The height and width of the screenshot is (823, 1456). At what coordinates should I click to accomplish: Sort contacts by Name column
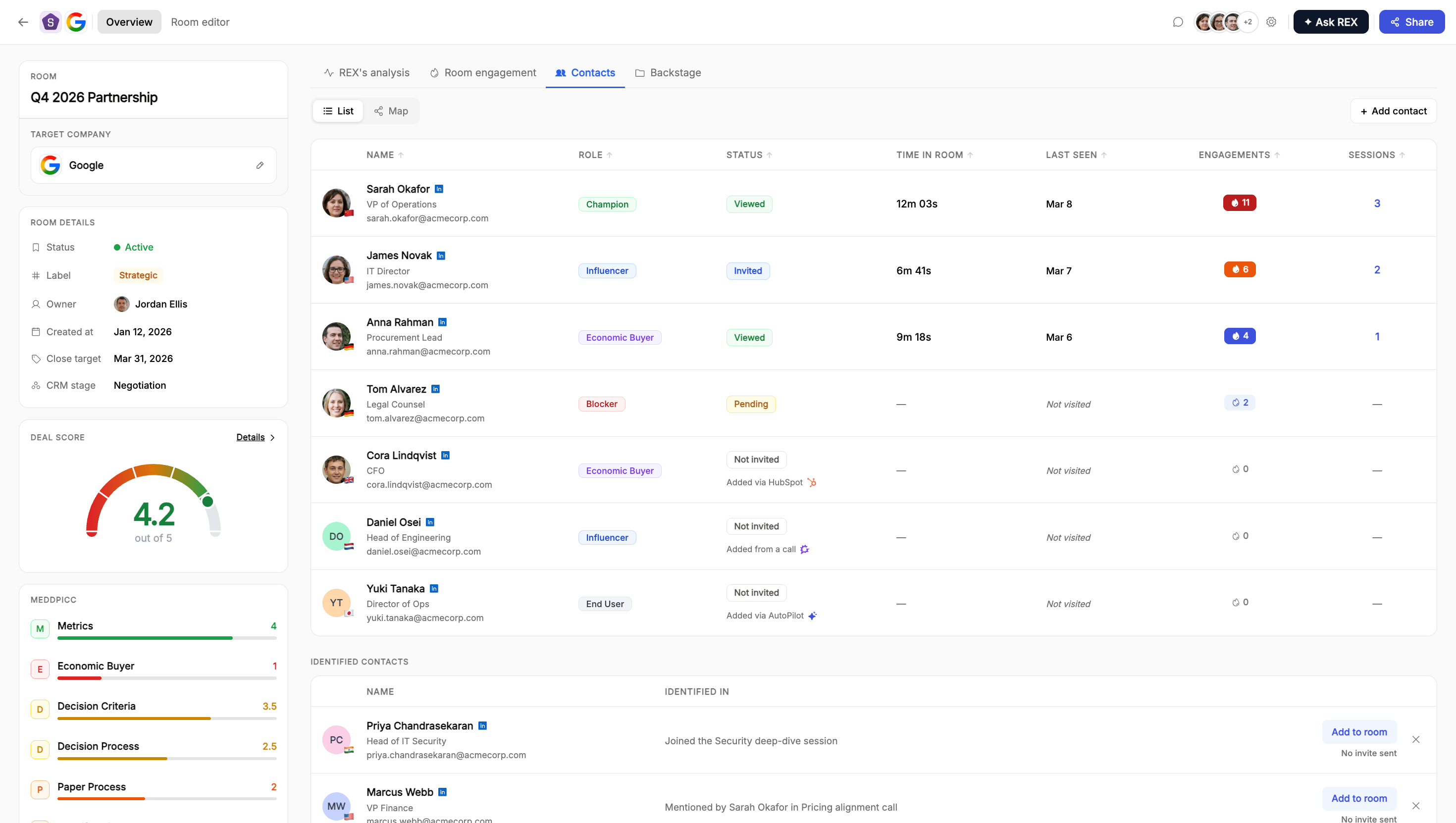pyautogui.click(x=385, y=155)
